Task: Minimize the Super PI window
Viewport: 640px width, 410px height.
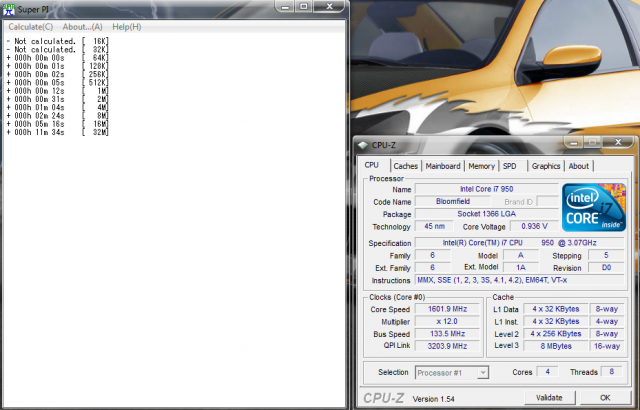Action: pos(285,7)
